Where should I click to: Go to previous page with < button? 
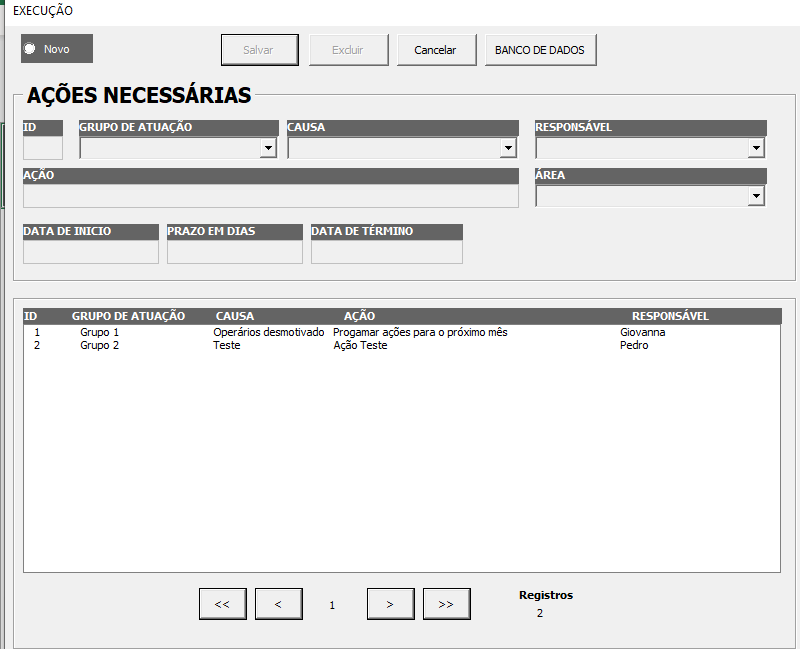(x=279, y=604)
